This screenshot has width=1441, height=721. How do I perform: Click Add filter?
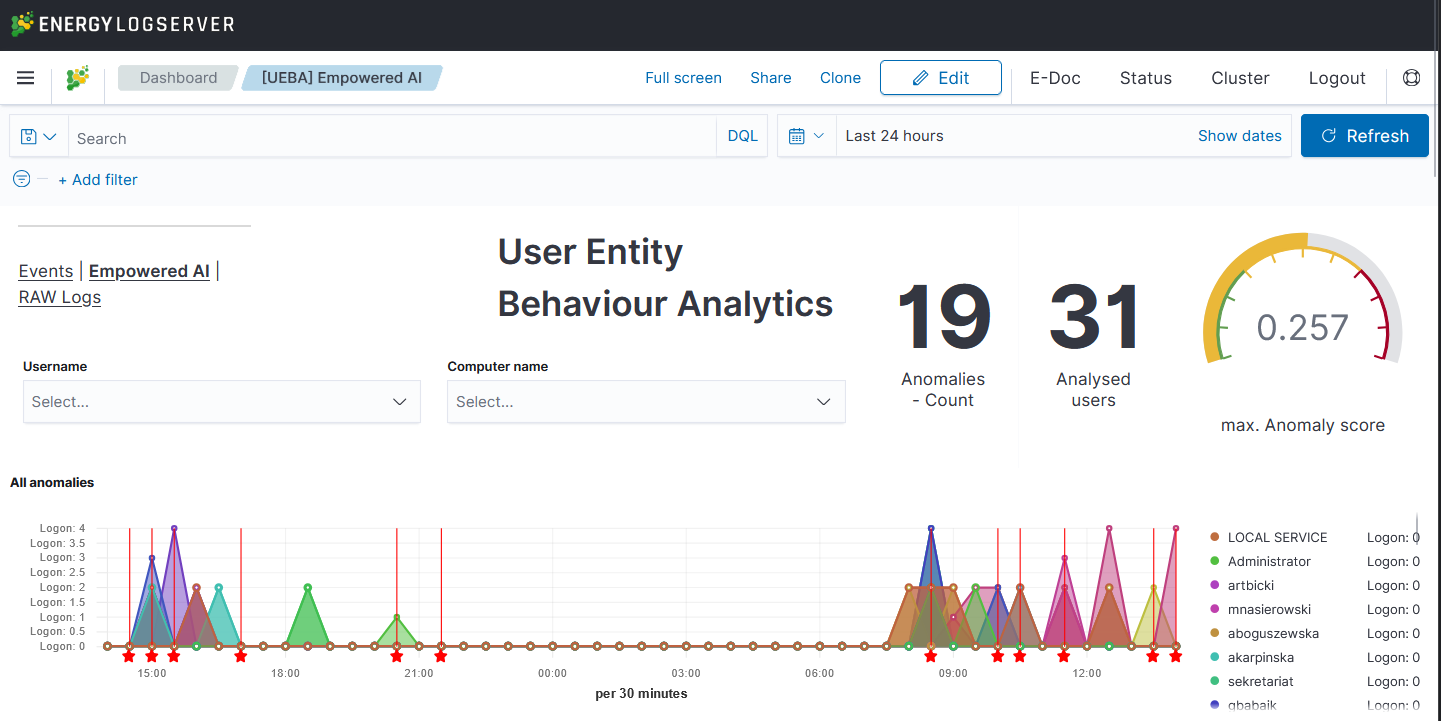[x=98, y=180]
